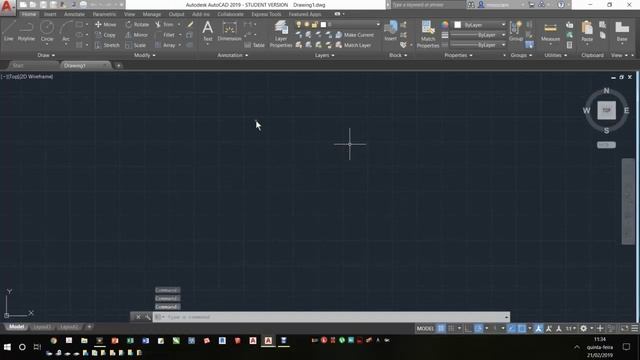Click TOP face of the ViewCube

tap(607, 110)
